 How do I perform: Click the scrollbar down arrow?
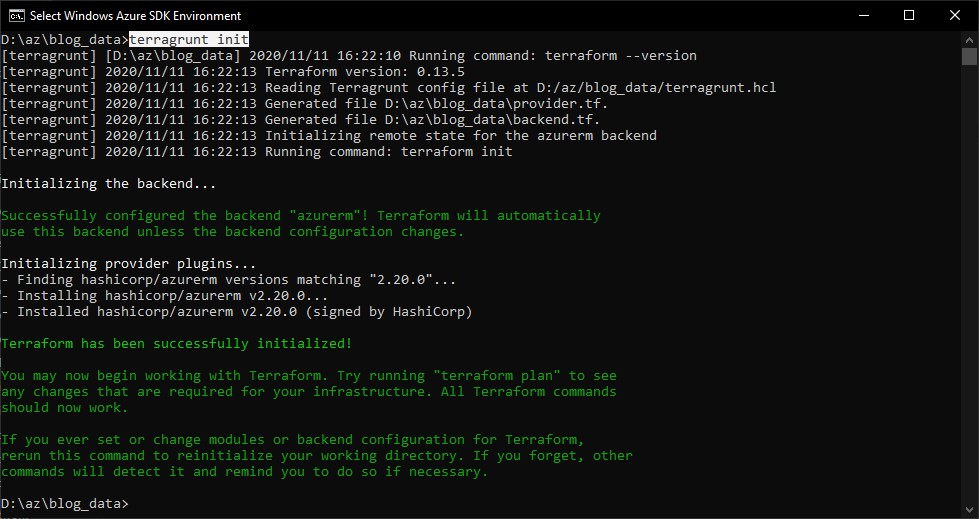point(969,508)
